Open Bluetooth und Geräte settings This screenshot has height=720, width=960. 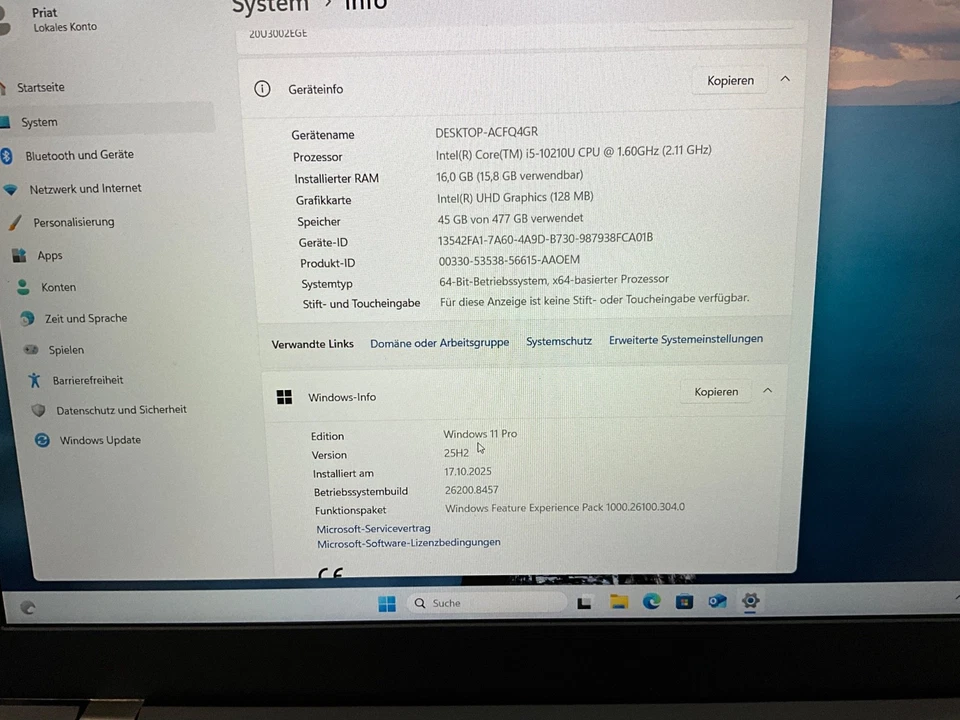click(x=79, y=156)
